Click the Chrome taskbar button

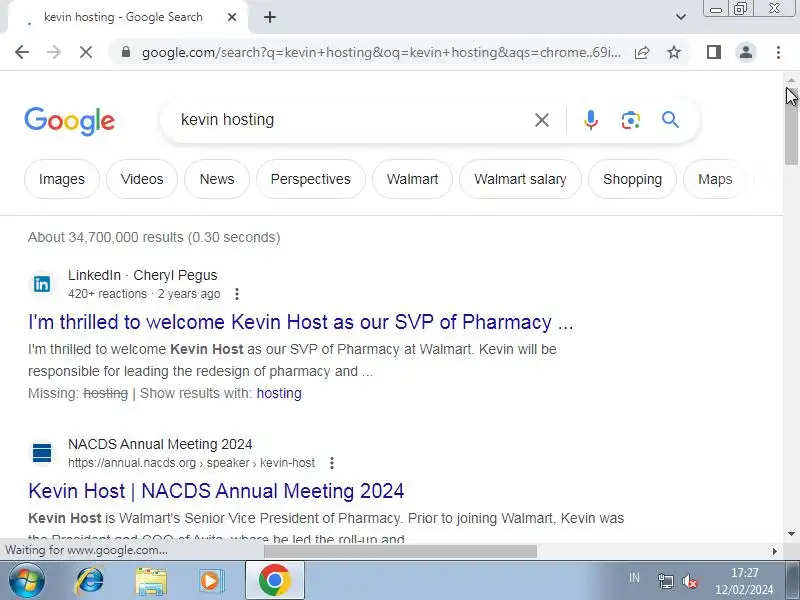pyautogui.click(x=275, y=581)
